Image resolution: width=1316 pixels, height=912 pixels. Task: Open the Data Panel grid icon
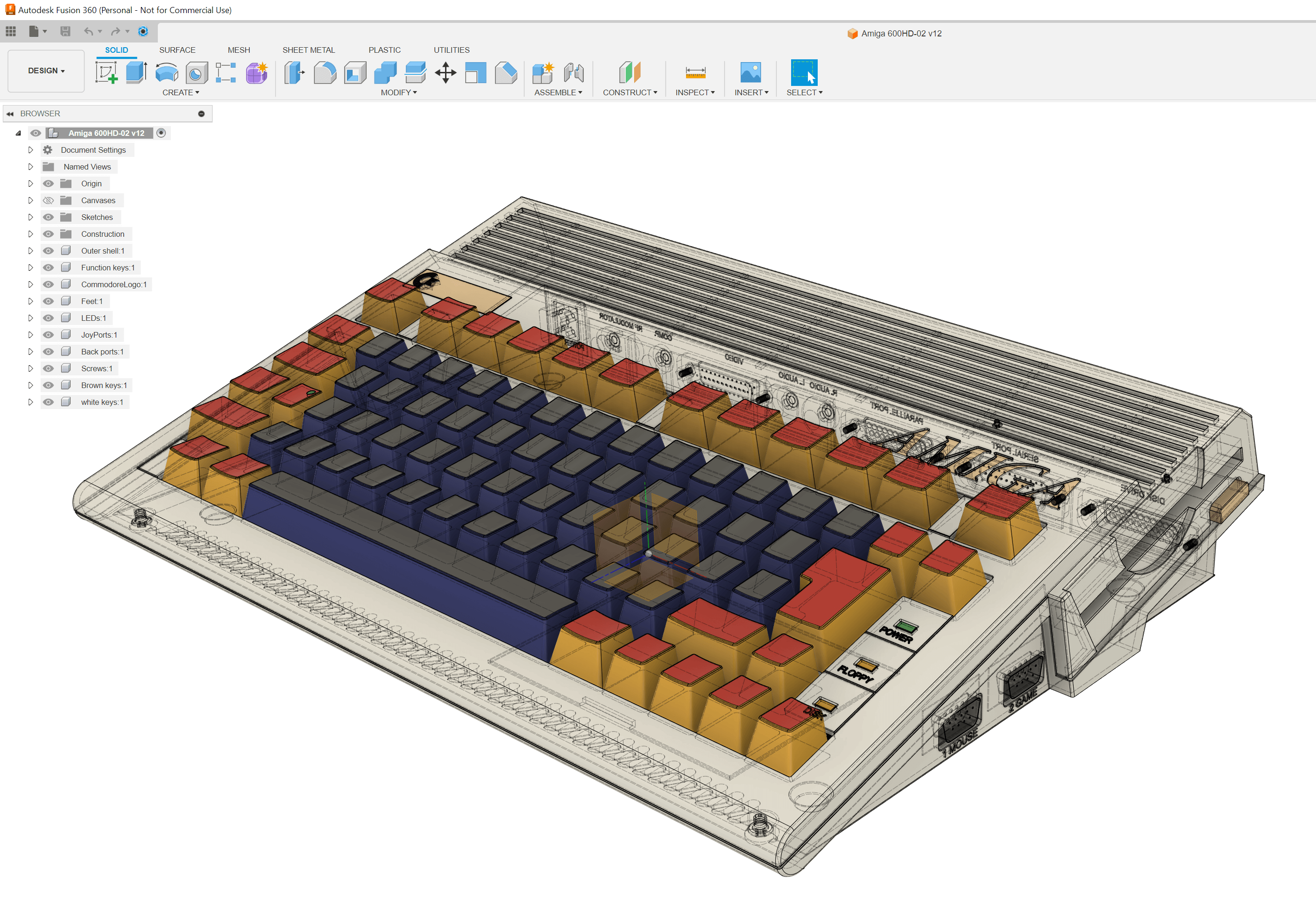point(11,31)
